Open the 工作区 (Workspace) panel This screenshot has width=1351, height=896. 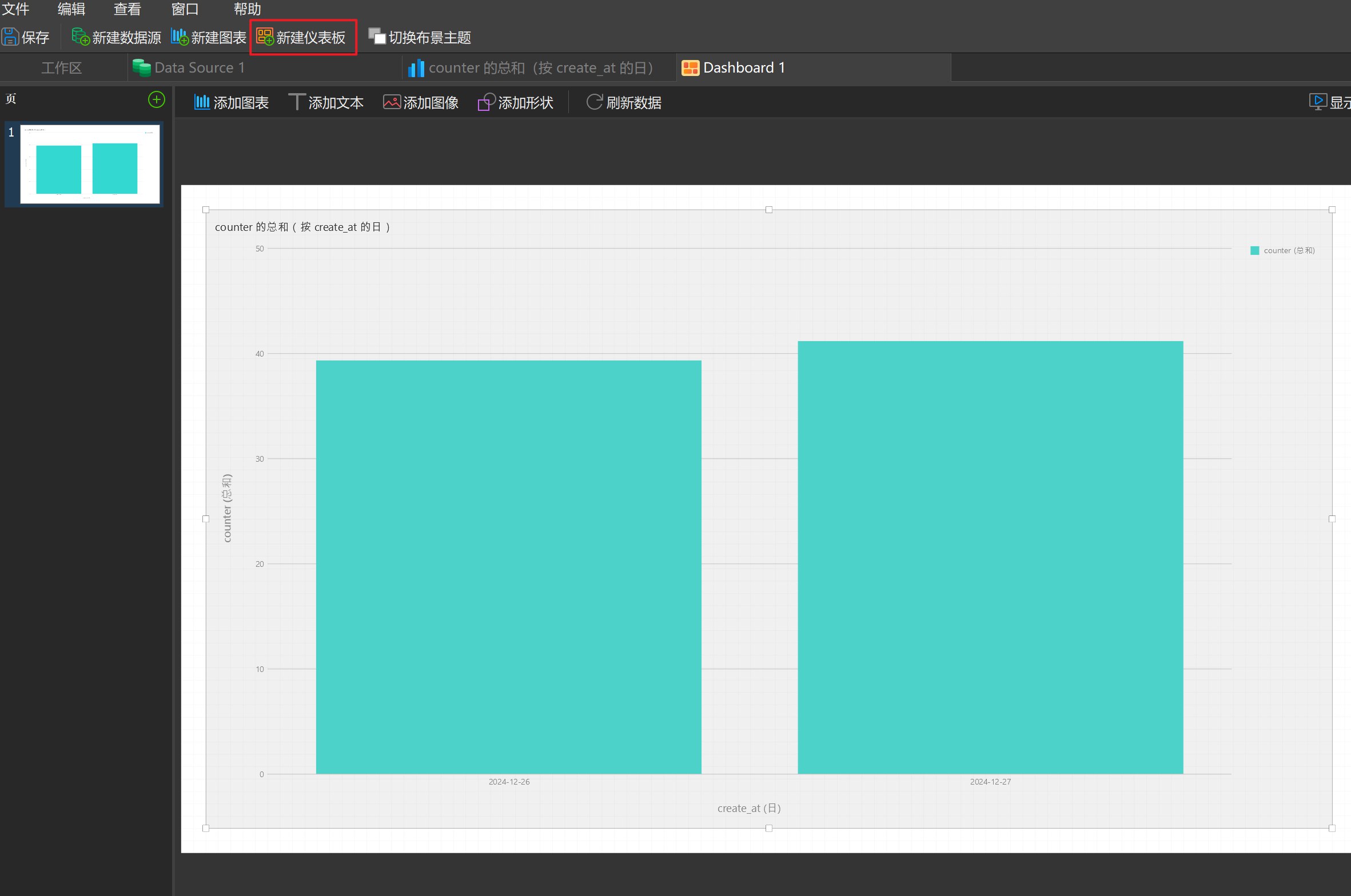tap(62, 67)
